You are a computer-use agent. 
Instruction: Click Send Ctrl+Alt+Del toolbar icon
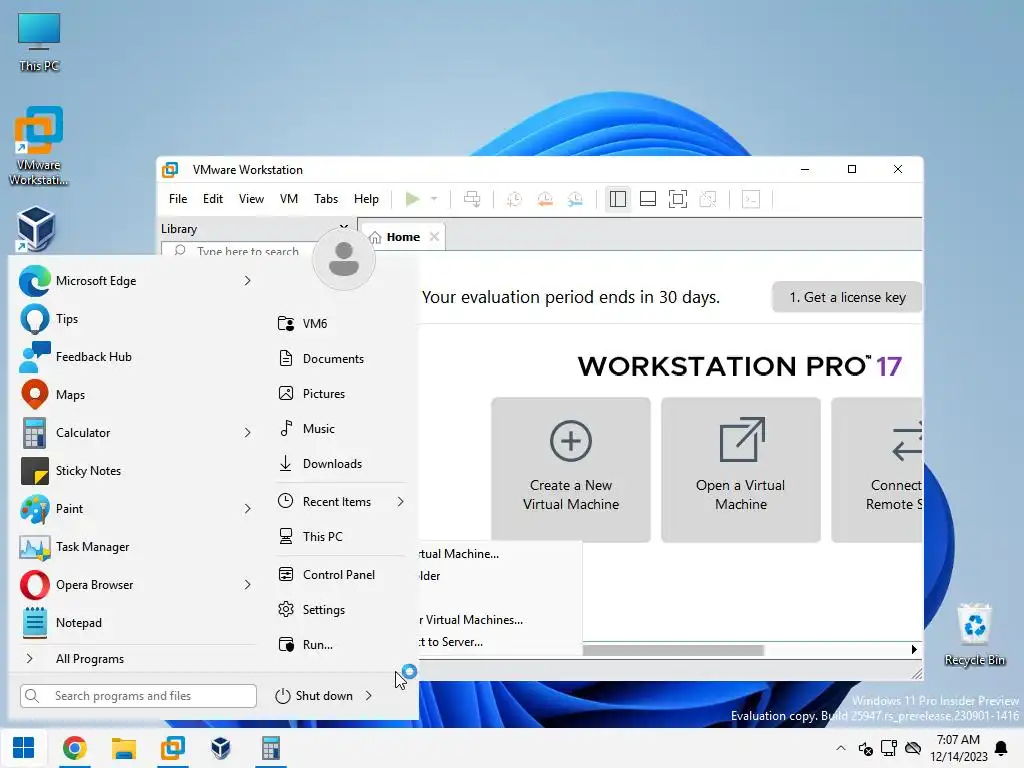(x=472, y=199)
